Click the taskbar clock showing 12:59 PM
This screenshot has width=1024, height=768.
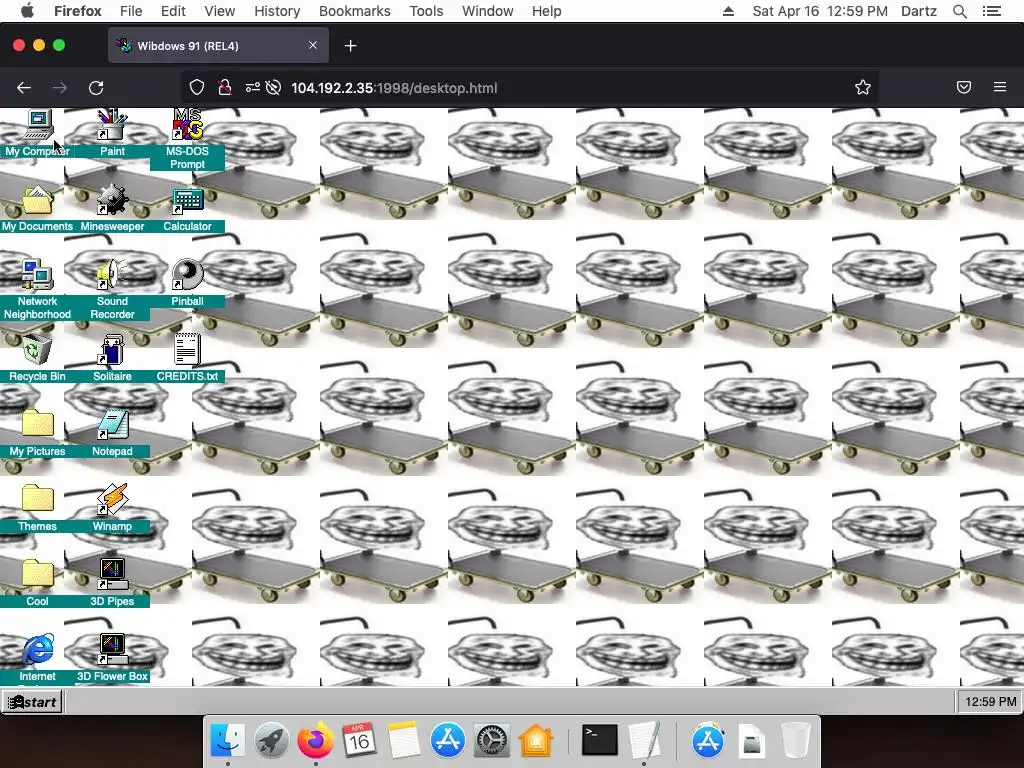point(990,702)
